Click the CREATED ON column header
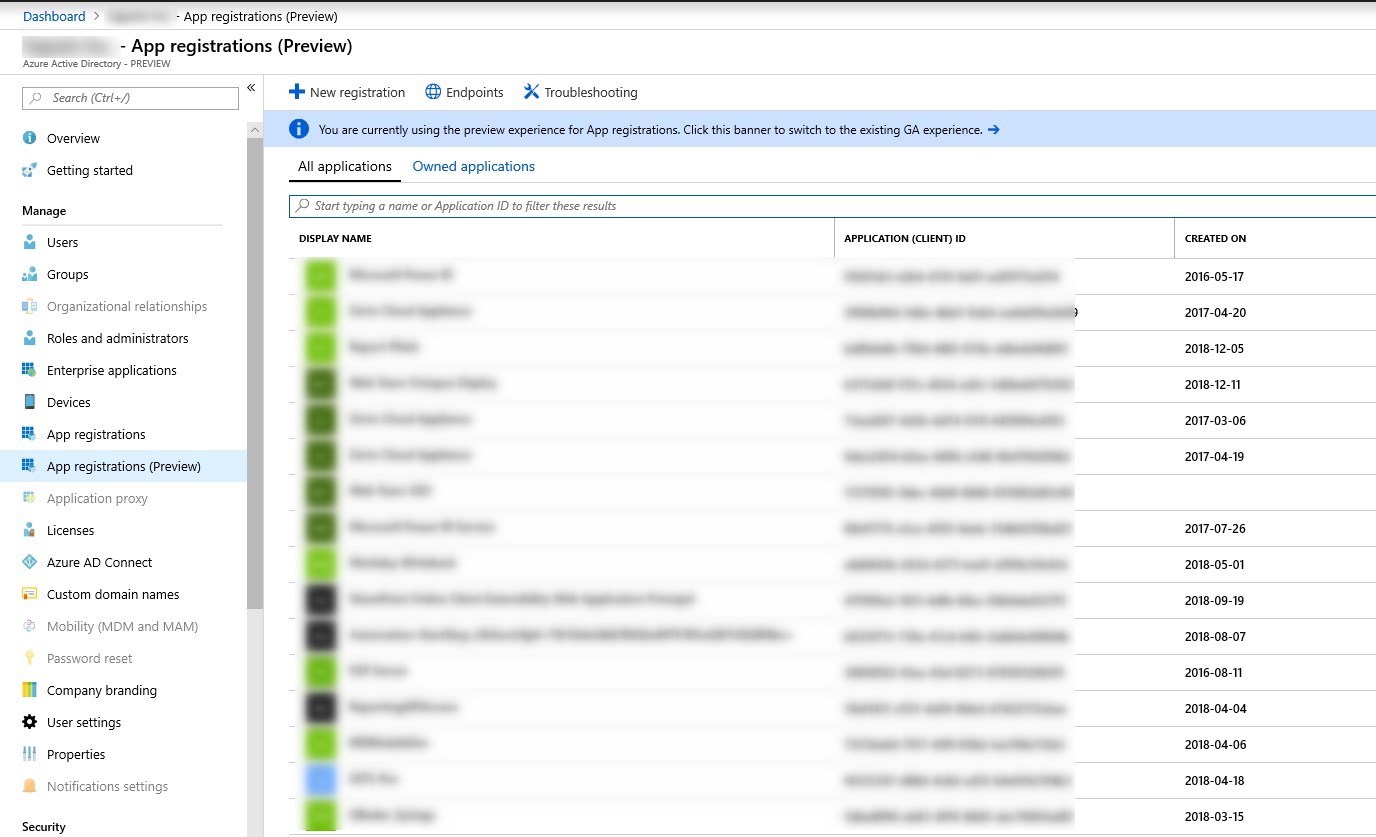 click(x=1215, y=239)
